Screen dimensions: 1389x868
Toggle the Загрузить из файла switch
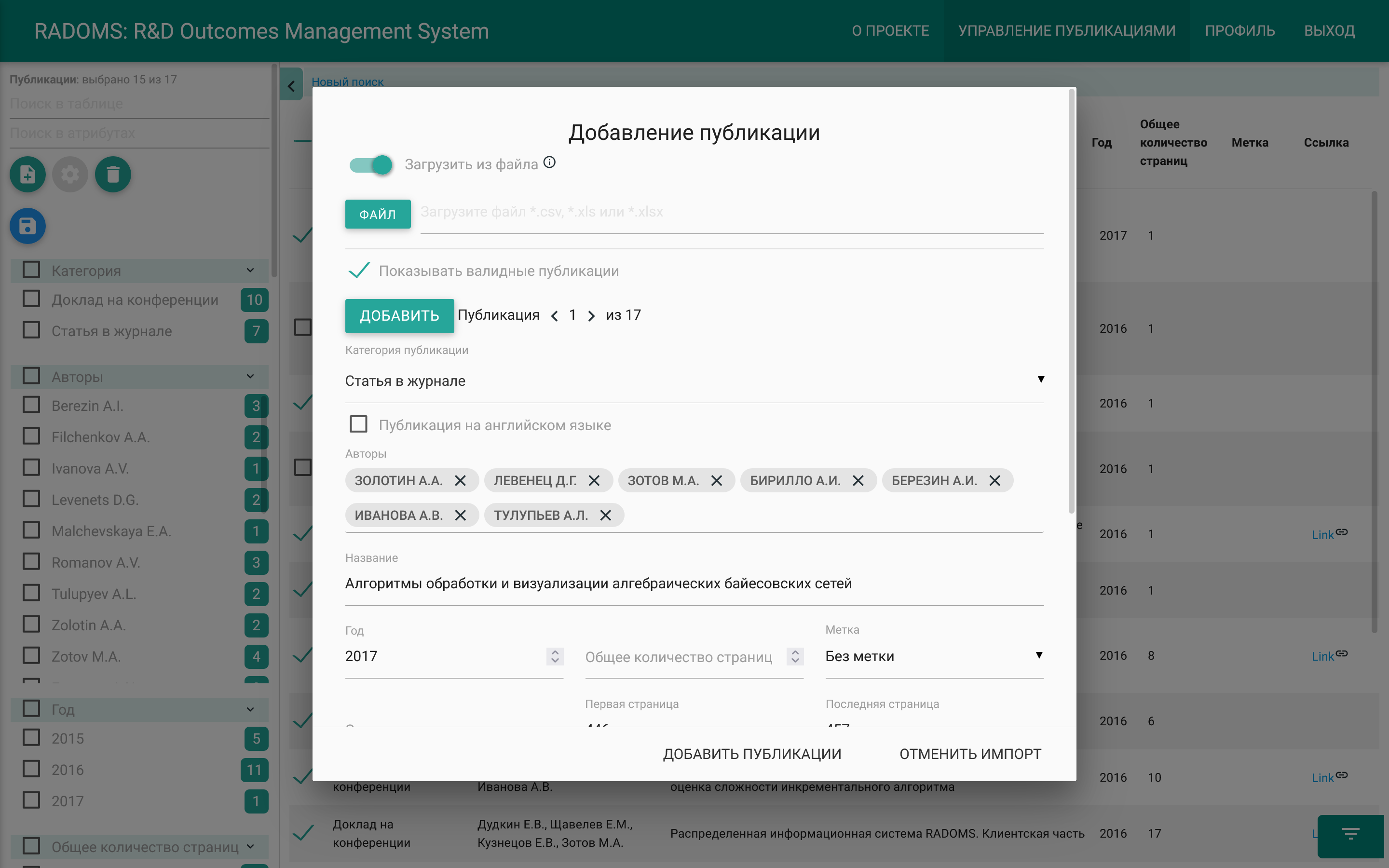(371, 165)
